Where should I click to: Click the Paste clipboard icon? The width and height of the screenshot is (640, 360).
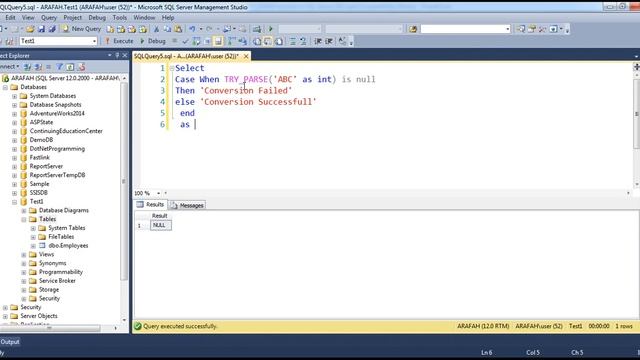pos(178,29)
